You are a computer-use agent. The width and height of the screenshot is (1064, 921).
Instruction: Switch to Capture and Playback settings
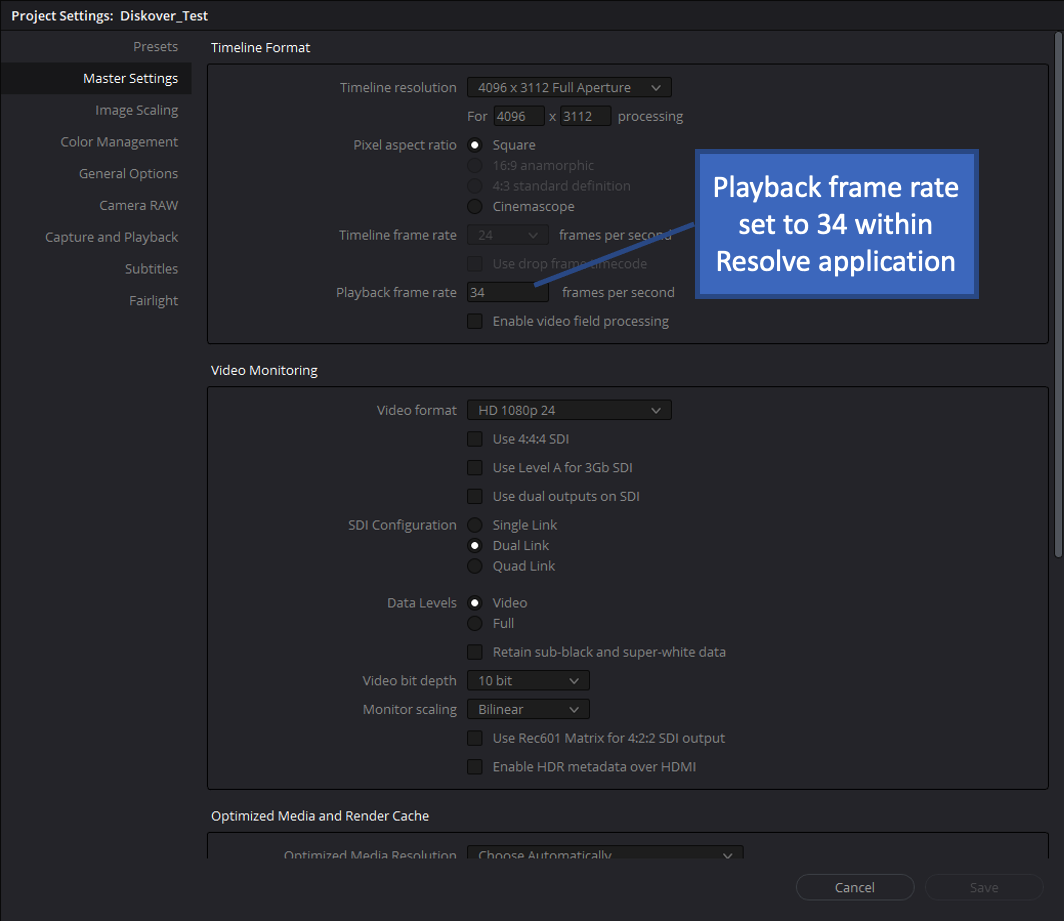[111, 238]
